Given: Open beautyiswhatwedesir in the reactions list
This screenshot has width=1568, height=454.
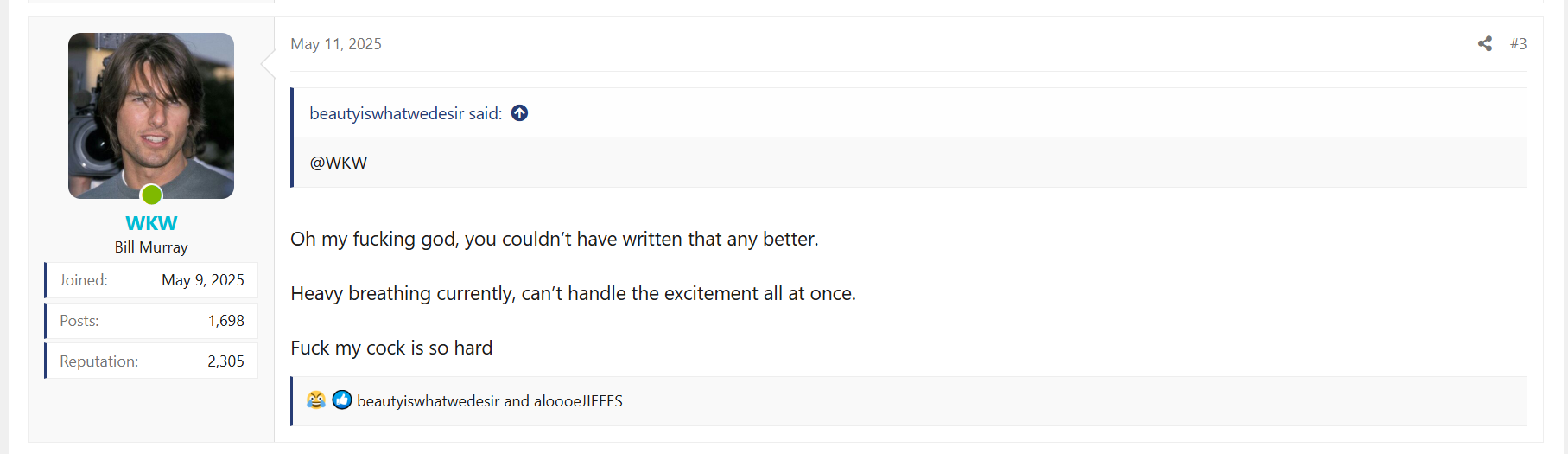Looking at the screenshot, I should pos(428,400).
